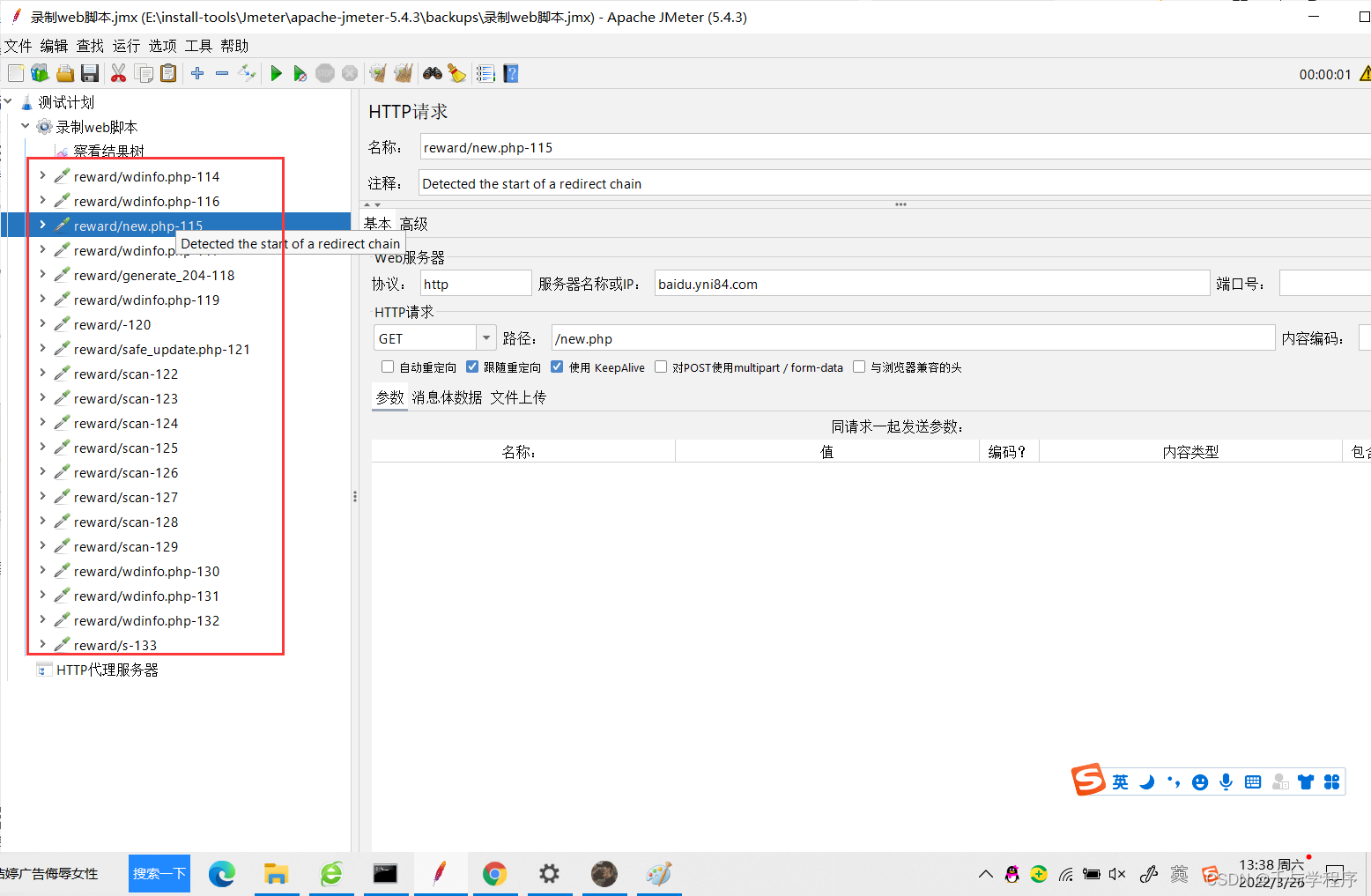
Task: Select the HTTP代理服务器 tree item
Action: click(x=107, y=670)
